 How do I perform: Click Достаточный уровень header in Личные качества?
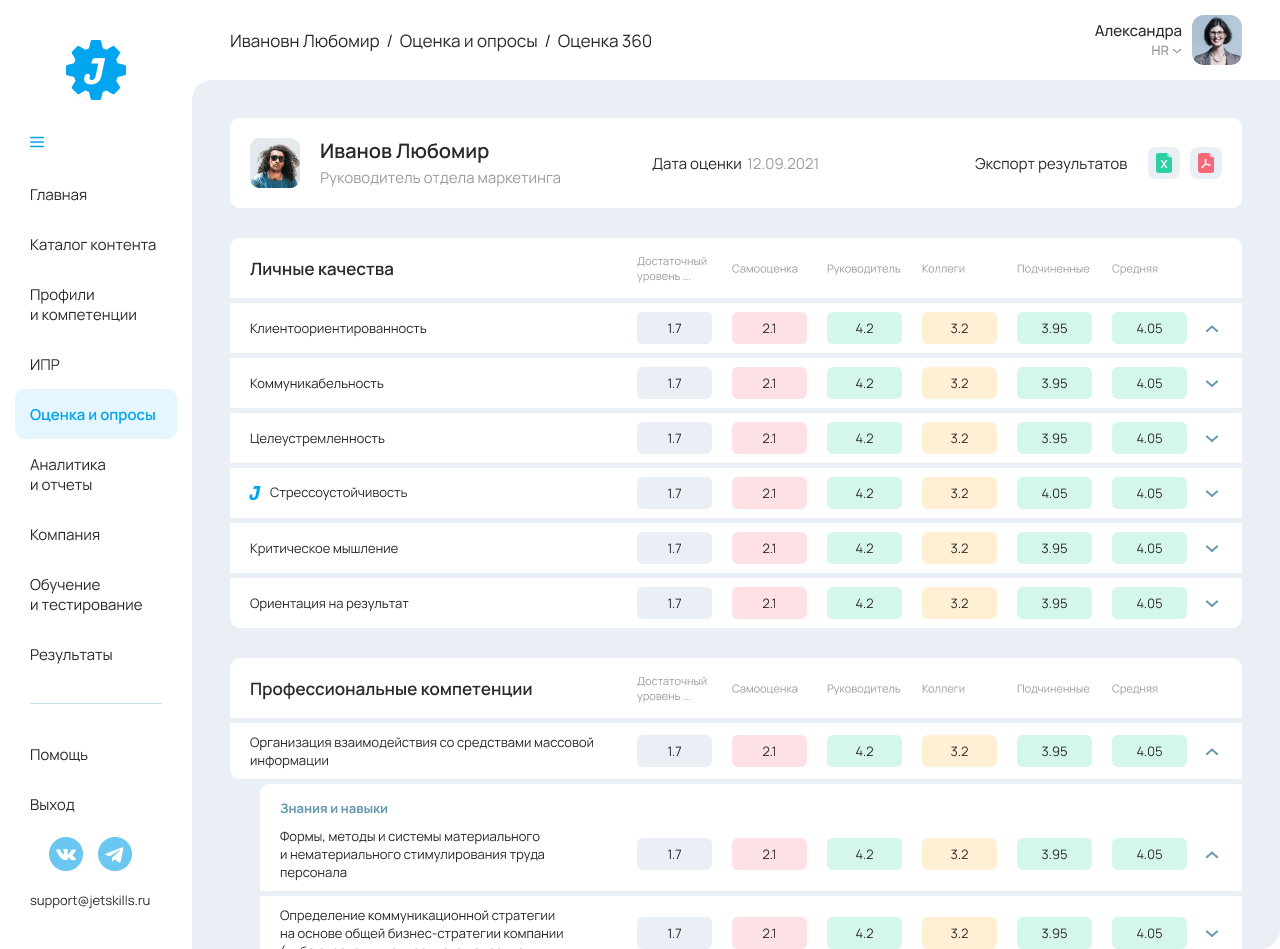672,268
